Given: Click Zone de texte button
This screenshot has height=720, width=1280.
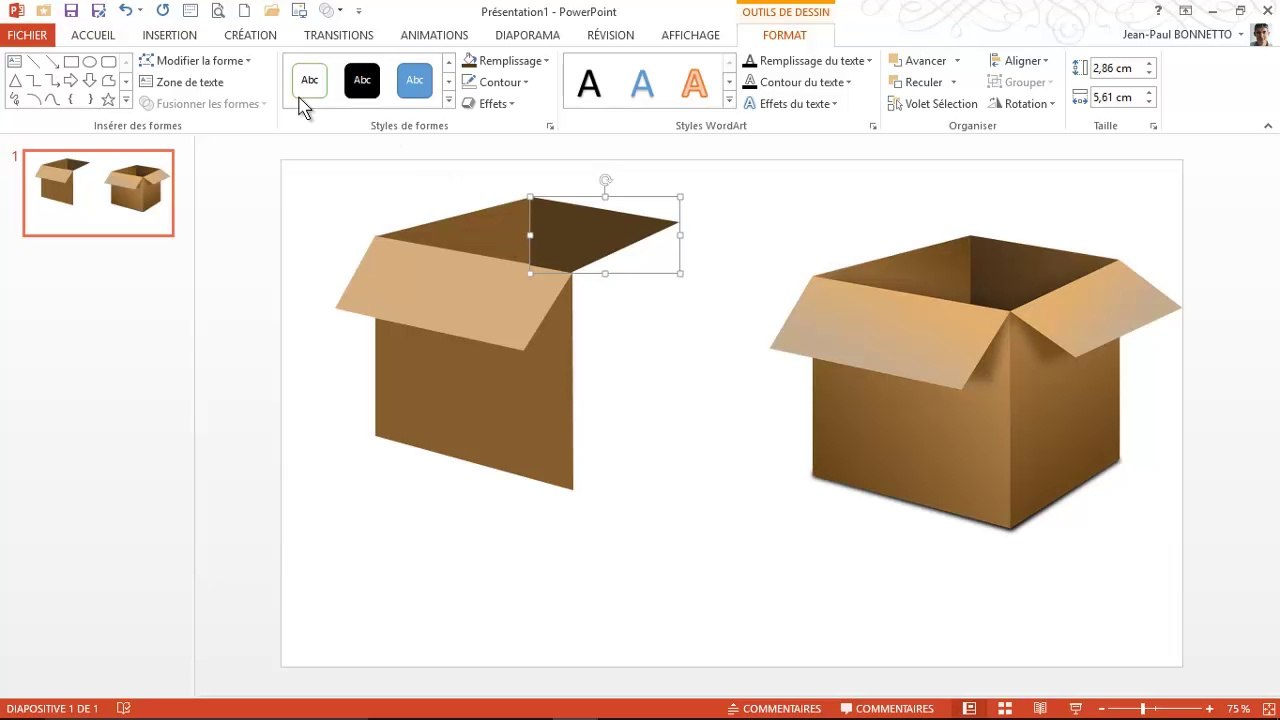Looking at the screenshot, I should click(x=181, y=82).
